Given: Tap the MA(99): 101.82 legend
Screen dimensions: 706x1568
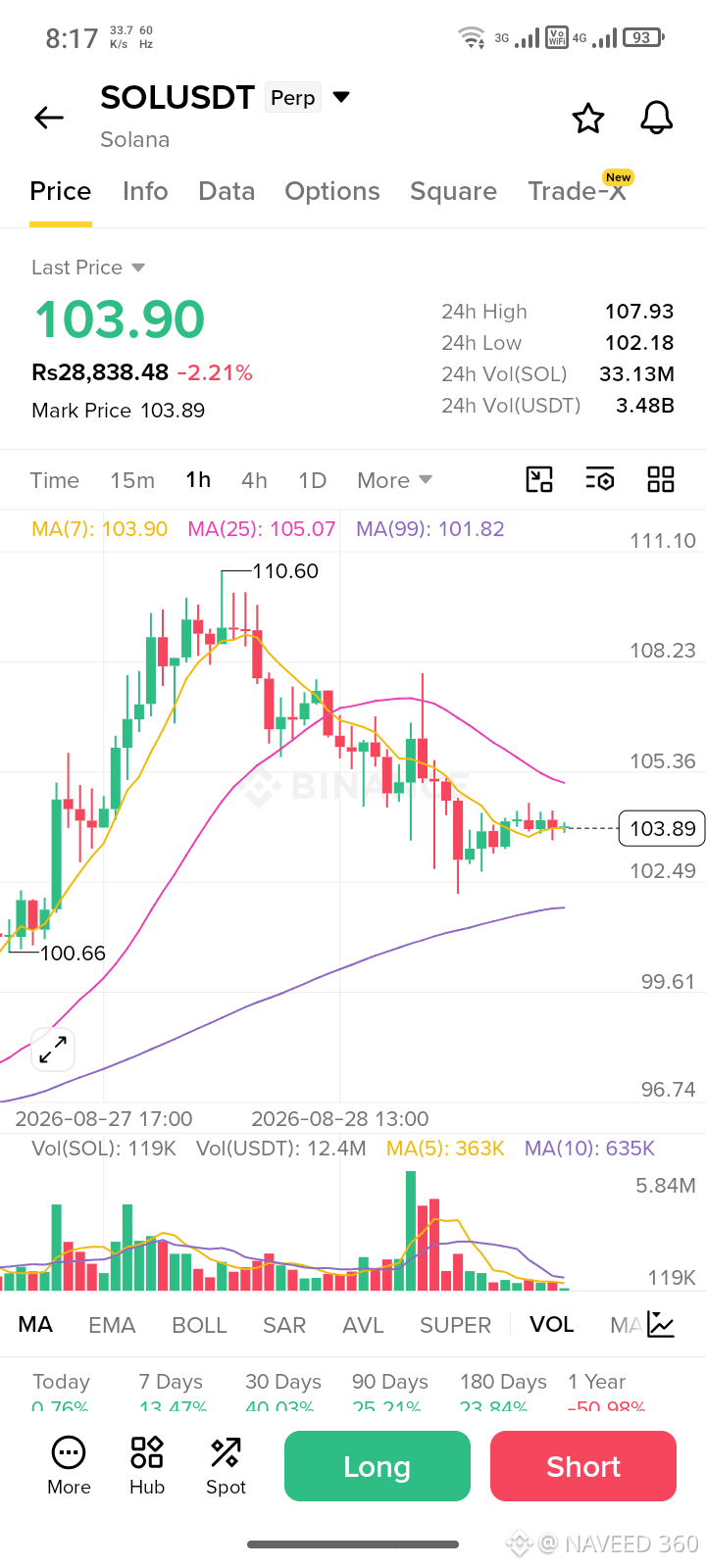Looking at the screenshot, I should [430, 529].
